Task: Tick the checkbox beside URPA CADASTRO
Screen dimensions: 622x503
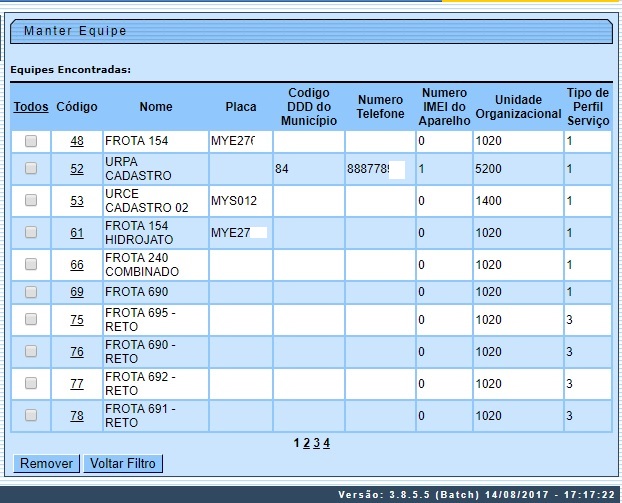Action: 31,168
